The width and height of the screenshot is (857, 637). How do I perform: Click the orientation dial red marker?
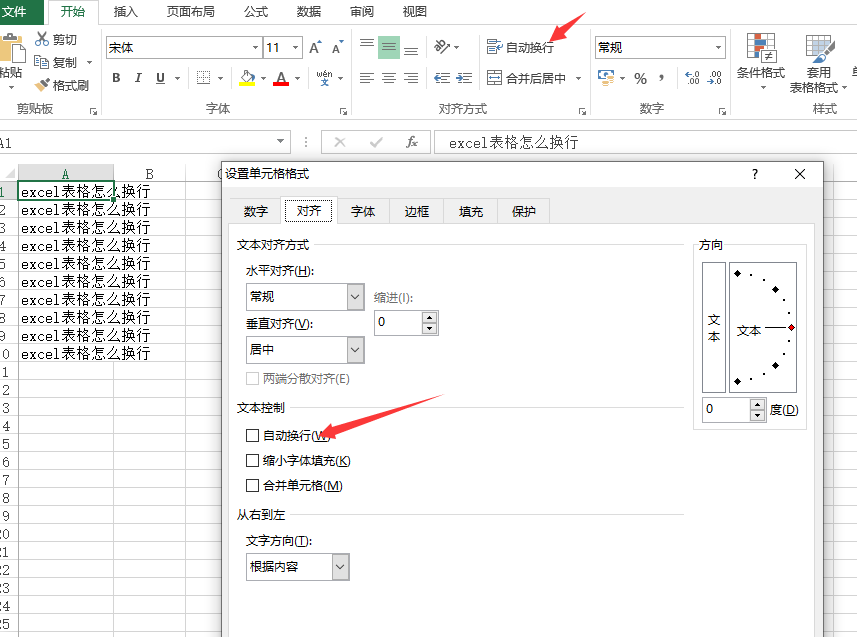click(791, 328)
